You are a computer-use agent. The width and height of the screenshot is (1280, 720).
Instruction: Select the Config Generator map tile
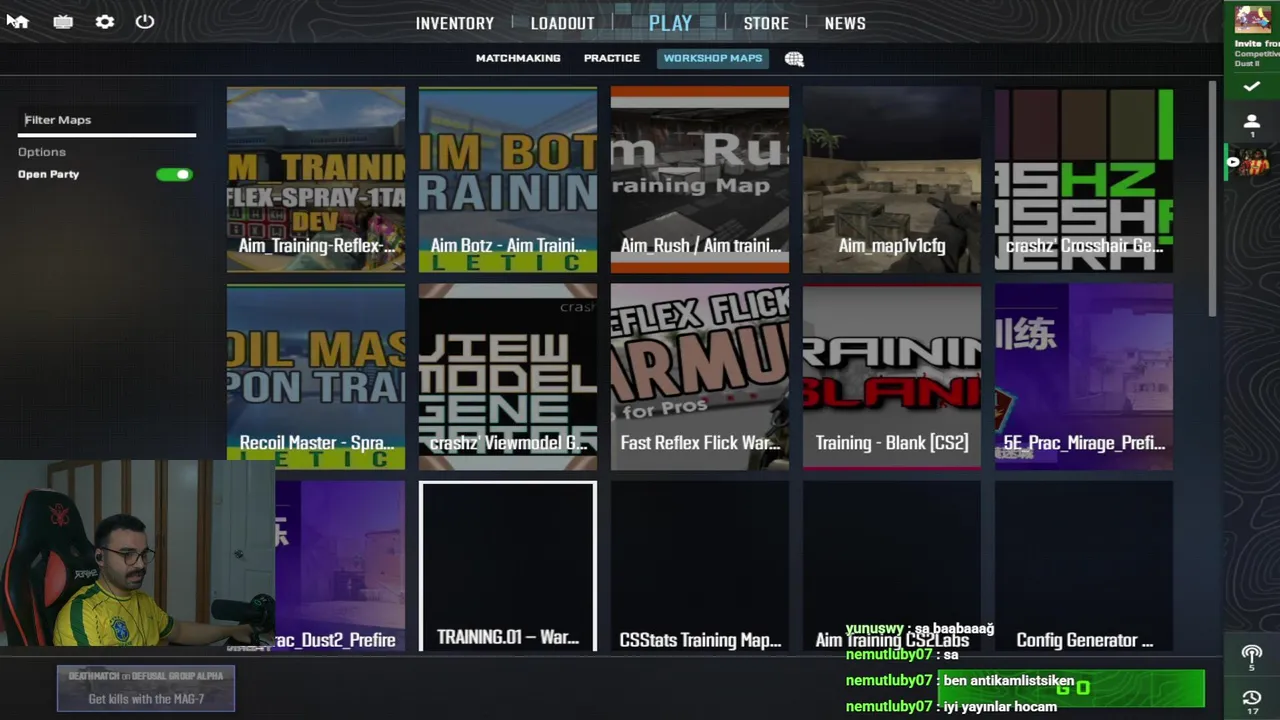1084,566
